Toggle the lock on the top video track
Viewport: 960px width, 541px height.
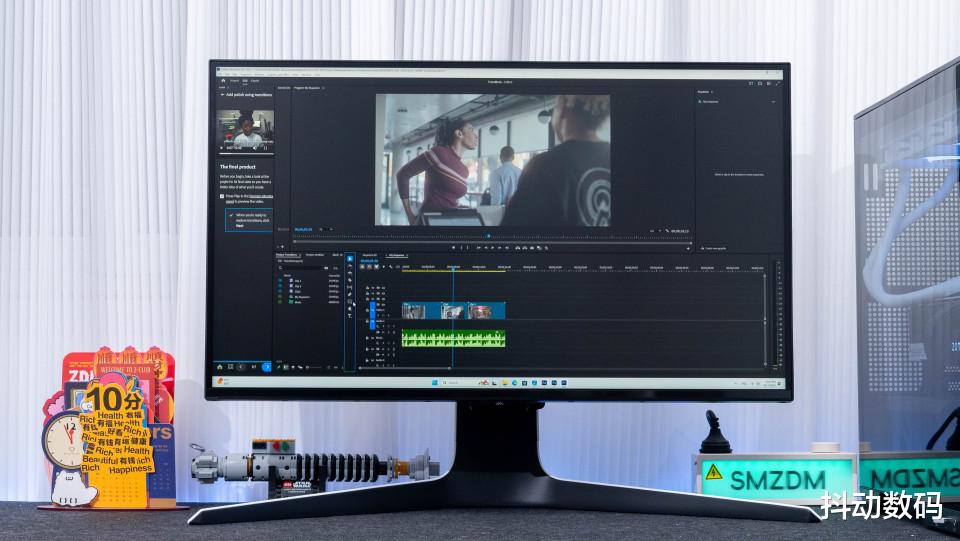(367, 288)
